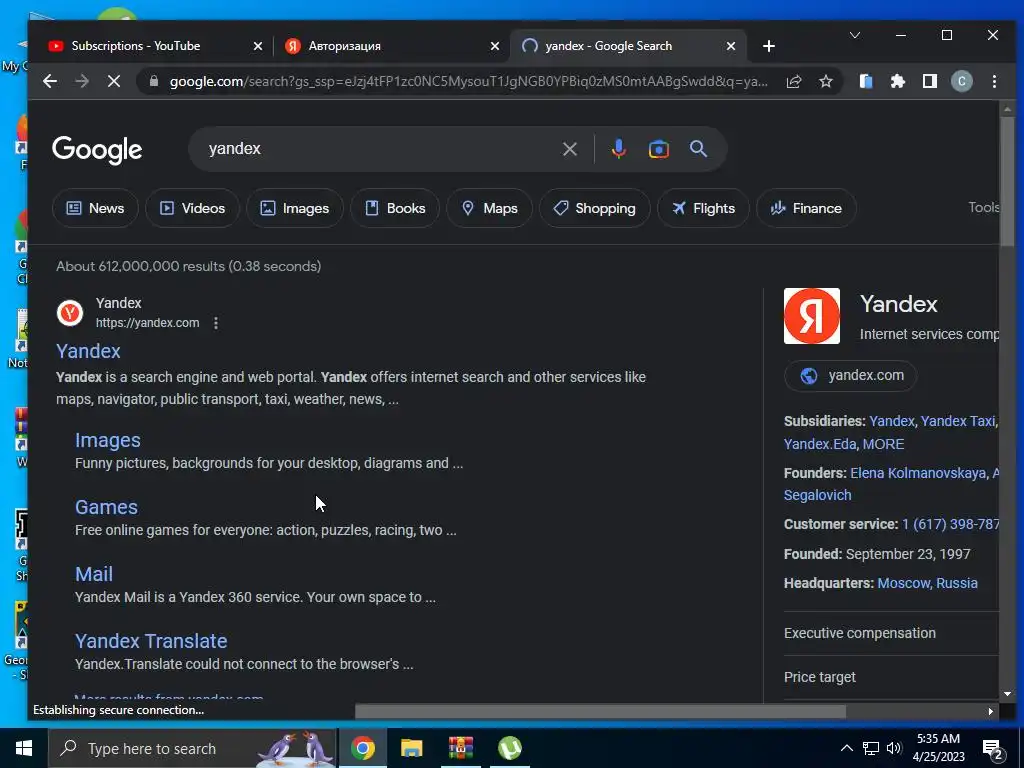Open the Yandex Taxi subsidiary link
Screen dimensions: 1024x768
click(x=957, y=421)
